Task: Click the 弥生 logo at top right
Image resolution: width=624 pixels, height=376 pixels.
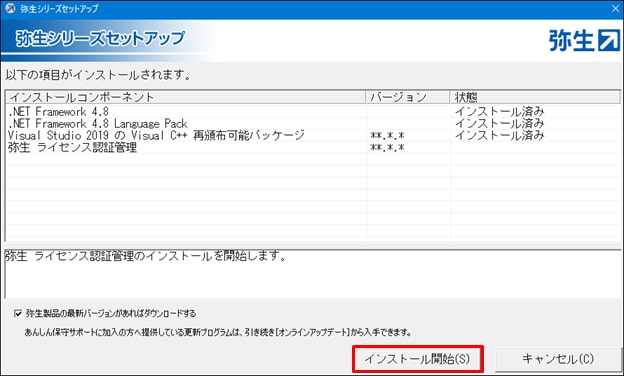Action: pos(584,40)
